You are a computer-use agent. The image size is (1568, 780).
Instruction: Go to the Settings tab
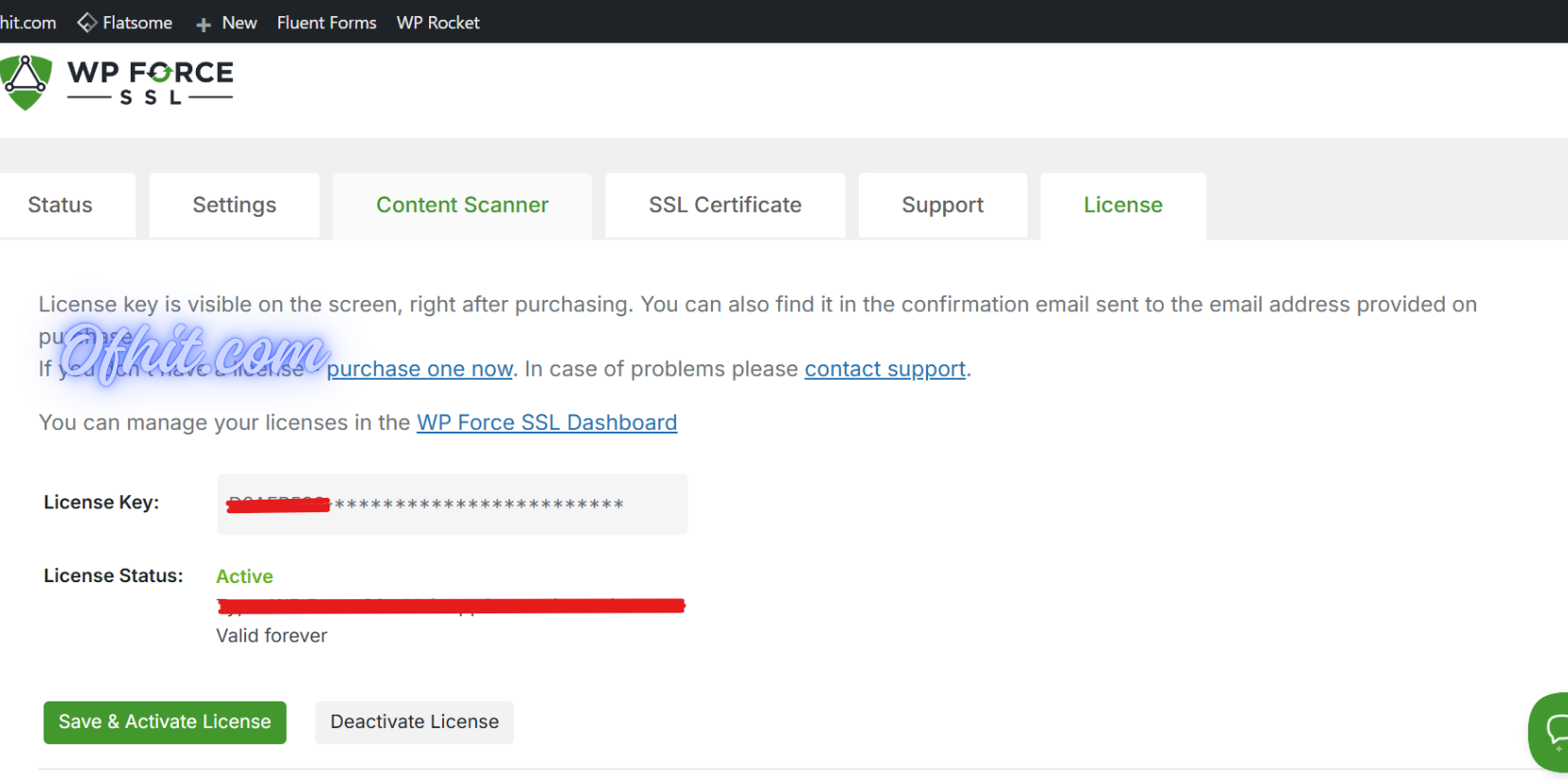234,205
